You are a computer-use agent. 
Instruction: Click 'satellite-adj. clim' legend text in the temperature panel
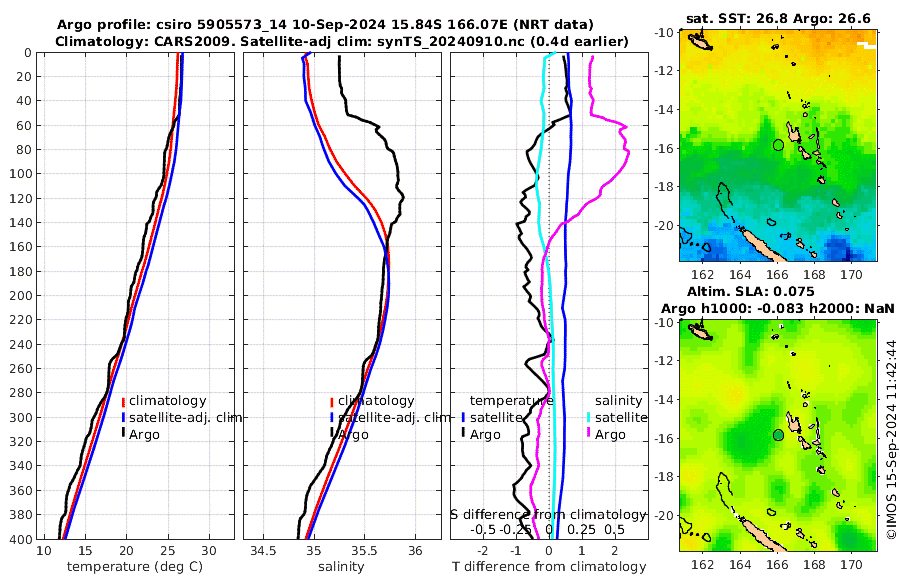coord(185,417)
